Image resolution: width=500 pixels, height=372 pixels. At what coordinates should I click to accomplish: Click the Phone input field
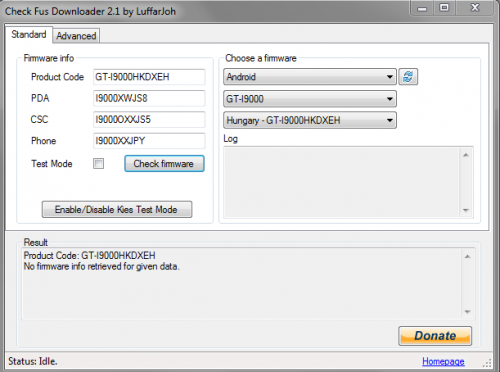pos(149,141)
